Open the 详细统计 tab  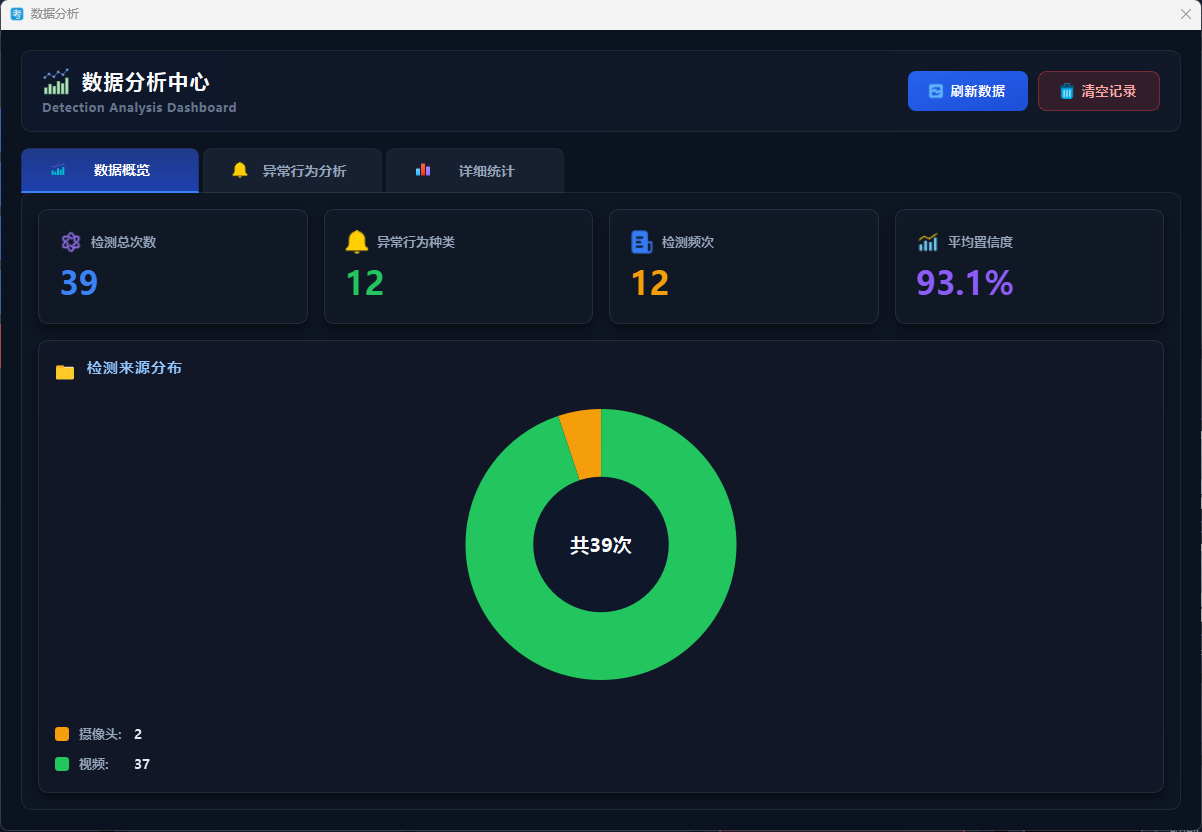[475, 171]
